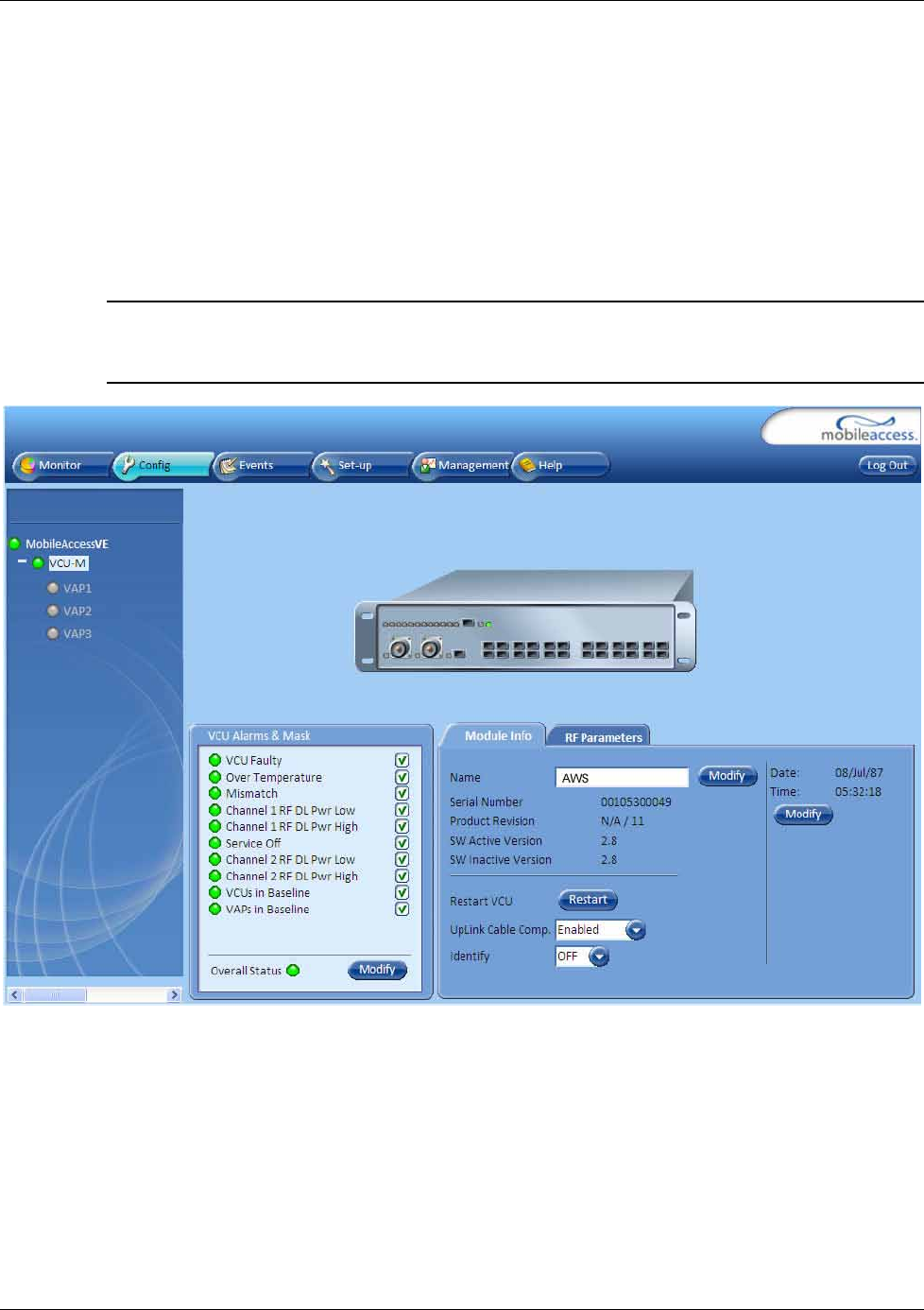Click the serial number 00105300049
This screenshot has height=1310, width=924.
pyautogui.click(x=636, y=802)
